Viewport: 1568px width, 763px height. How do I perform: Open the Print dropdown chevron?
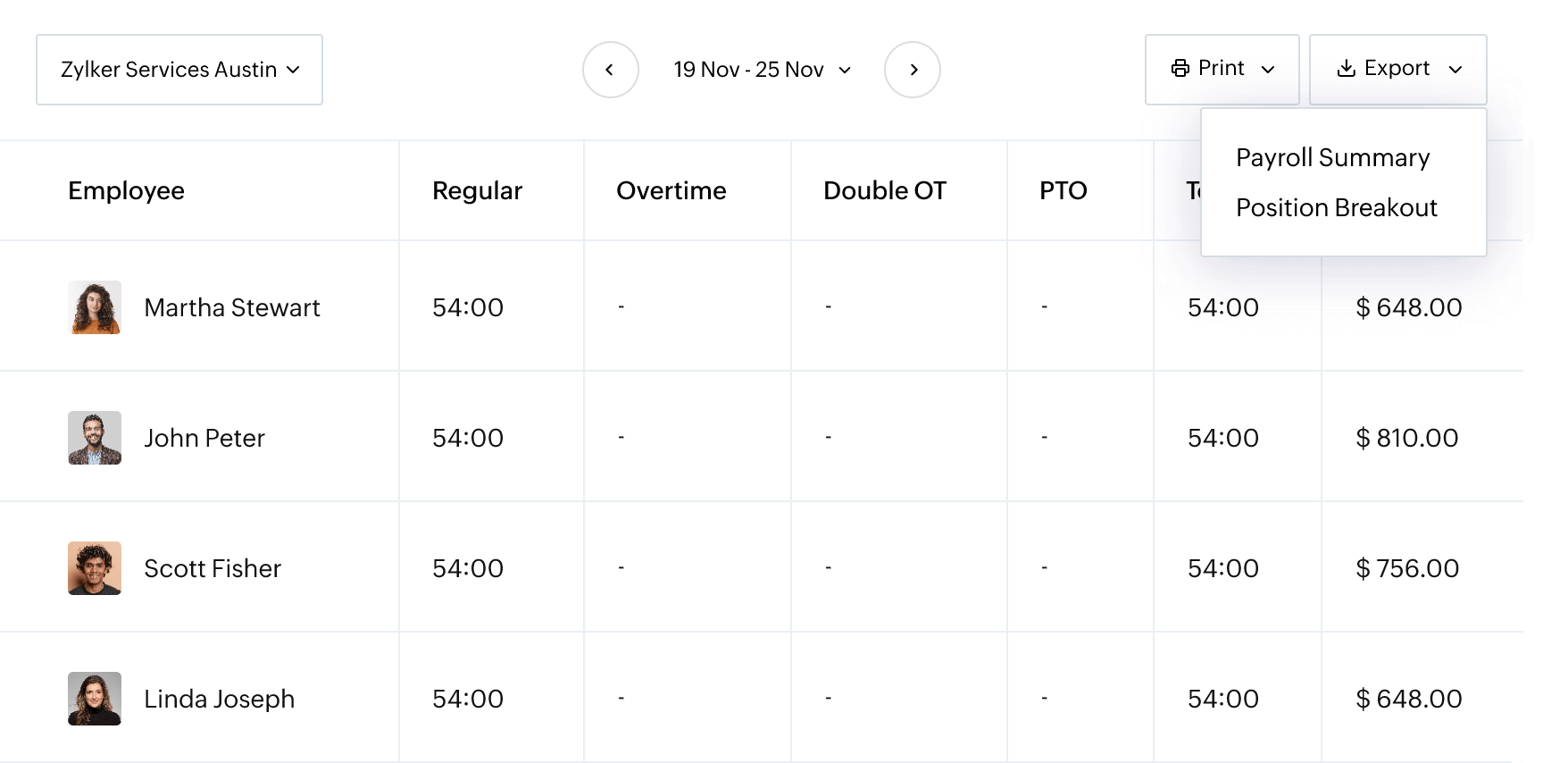[1267, 70]
